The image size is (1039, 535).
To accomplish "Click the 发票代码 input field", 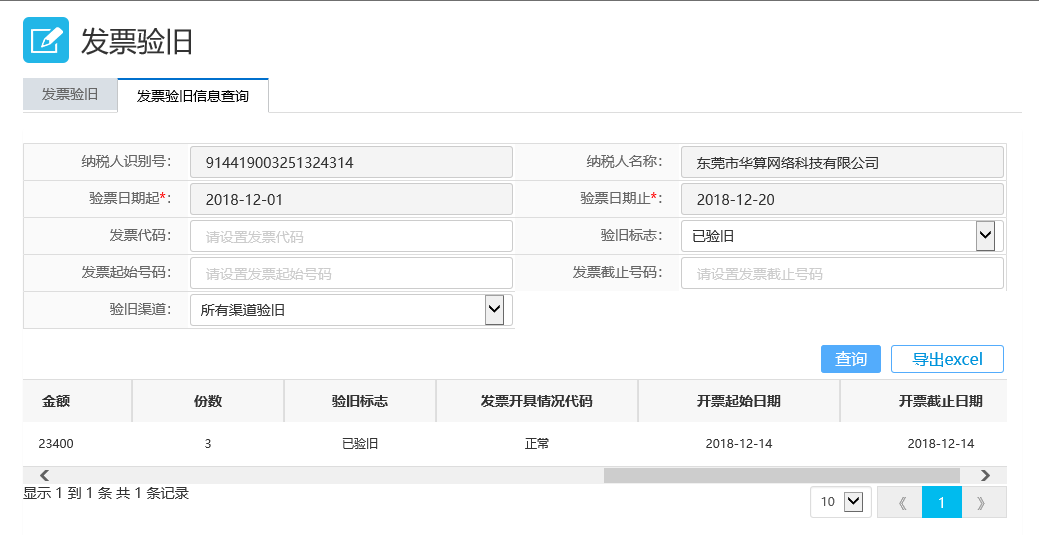I will (351, 236).
